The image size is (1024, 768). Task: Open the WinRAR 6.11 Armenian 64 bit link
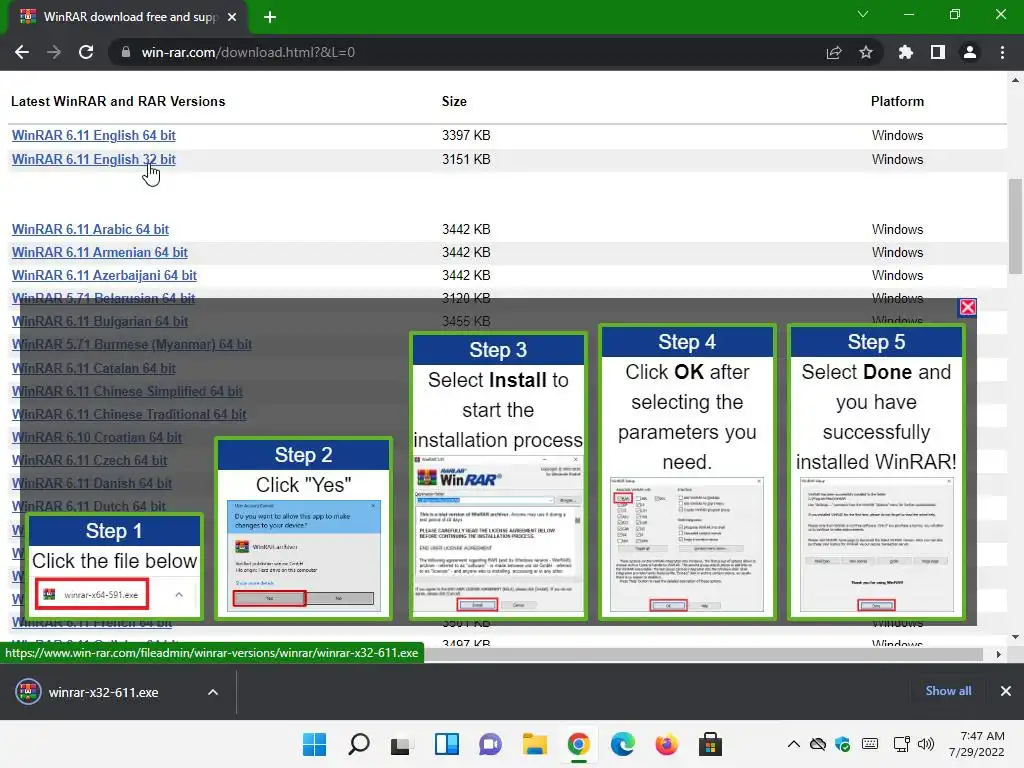(x=99, y=252)
